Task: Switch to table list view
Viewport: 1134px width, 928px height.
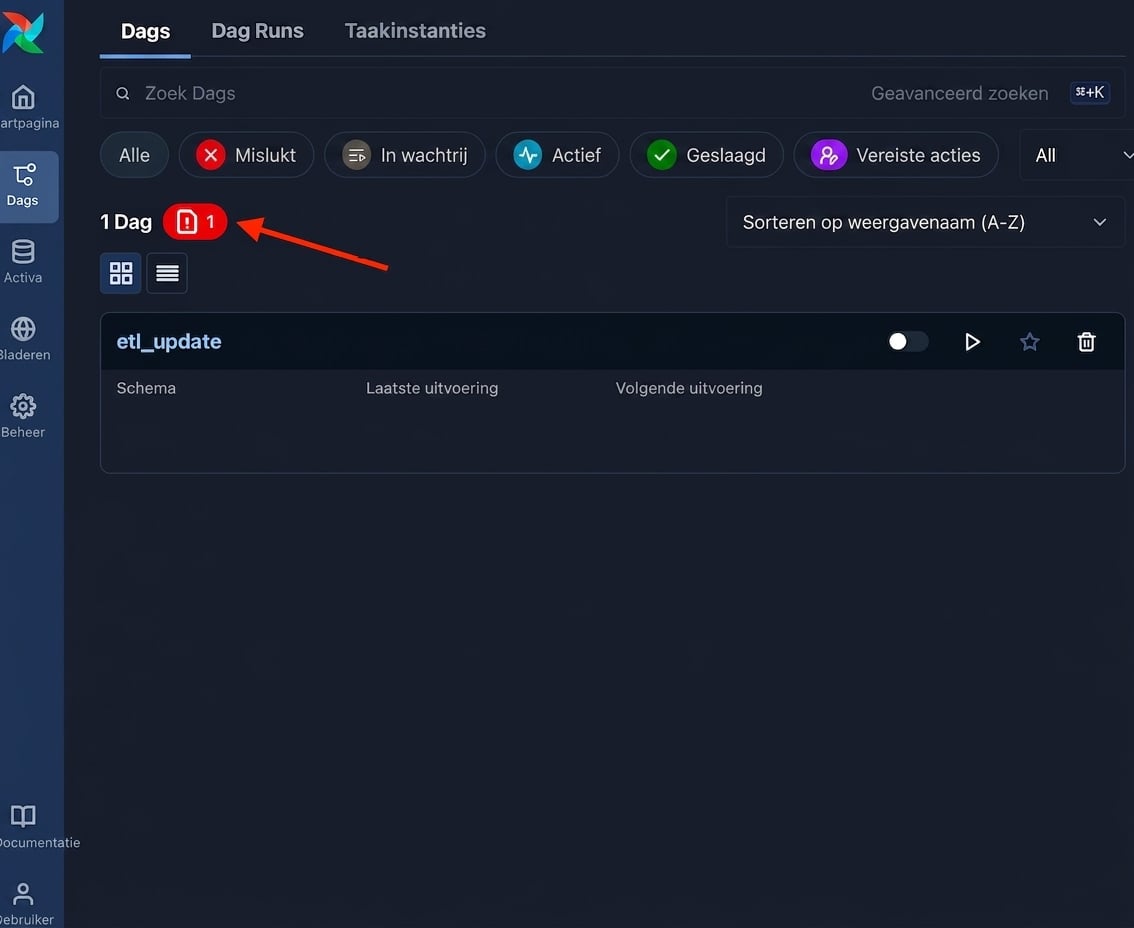Action: (167, 273)
